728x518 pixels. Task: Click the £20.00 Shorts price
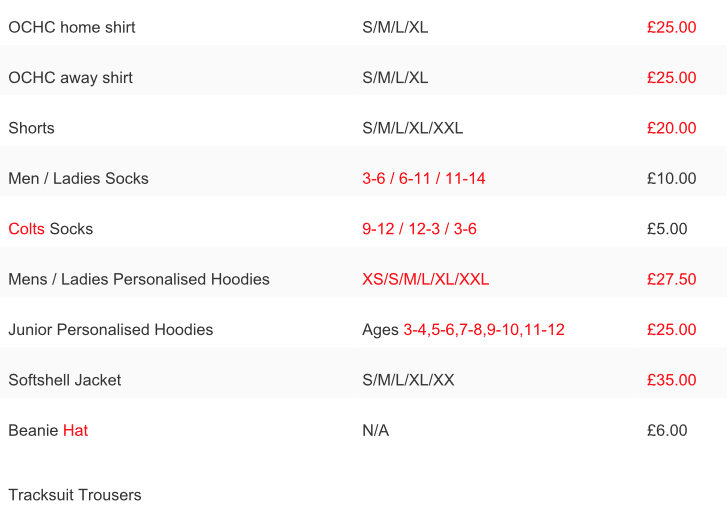coord(671,128)
